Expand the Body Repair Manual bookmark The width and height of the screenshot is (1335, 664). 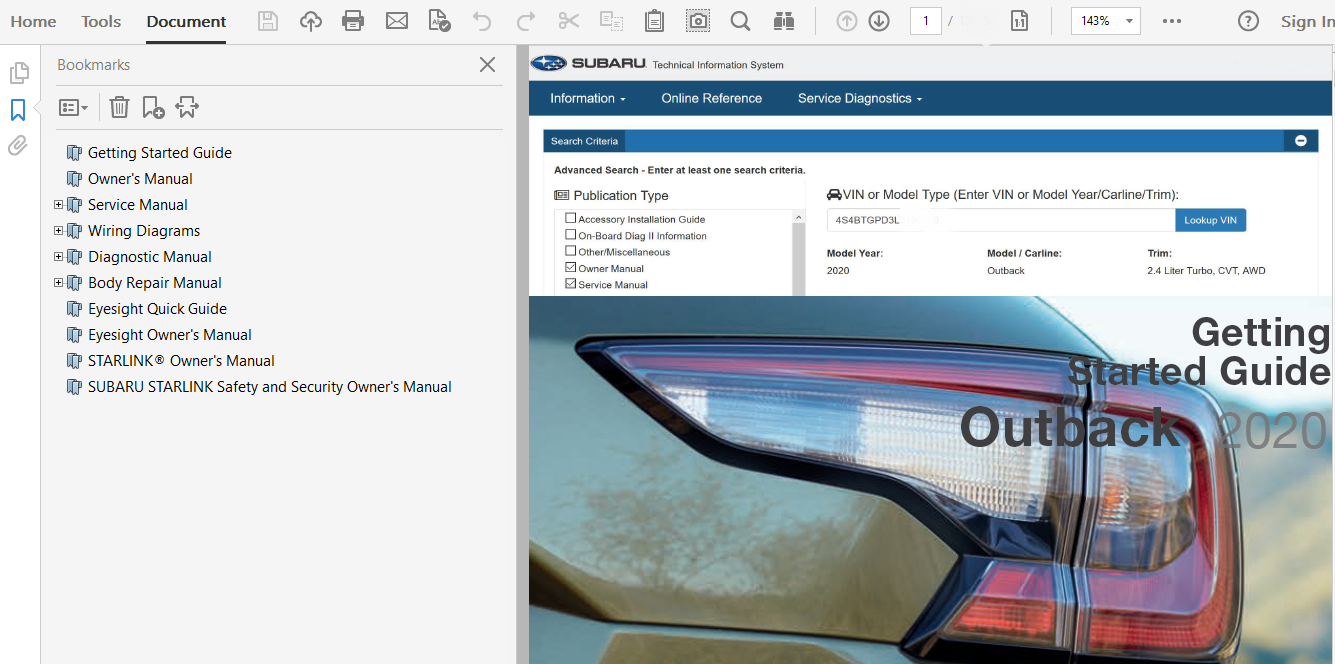[58, 283]
